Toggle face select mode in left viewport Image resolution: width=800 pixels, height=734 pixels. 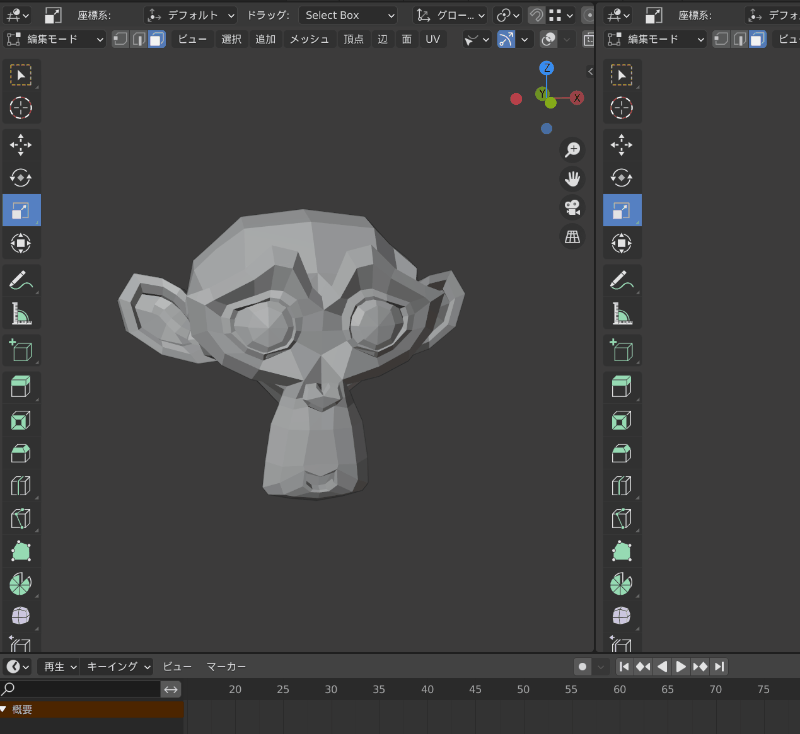coord(157,39)
